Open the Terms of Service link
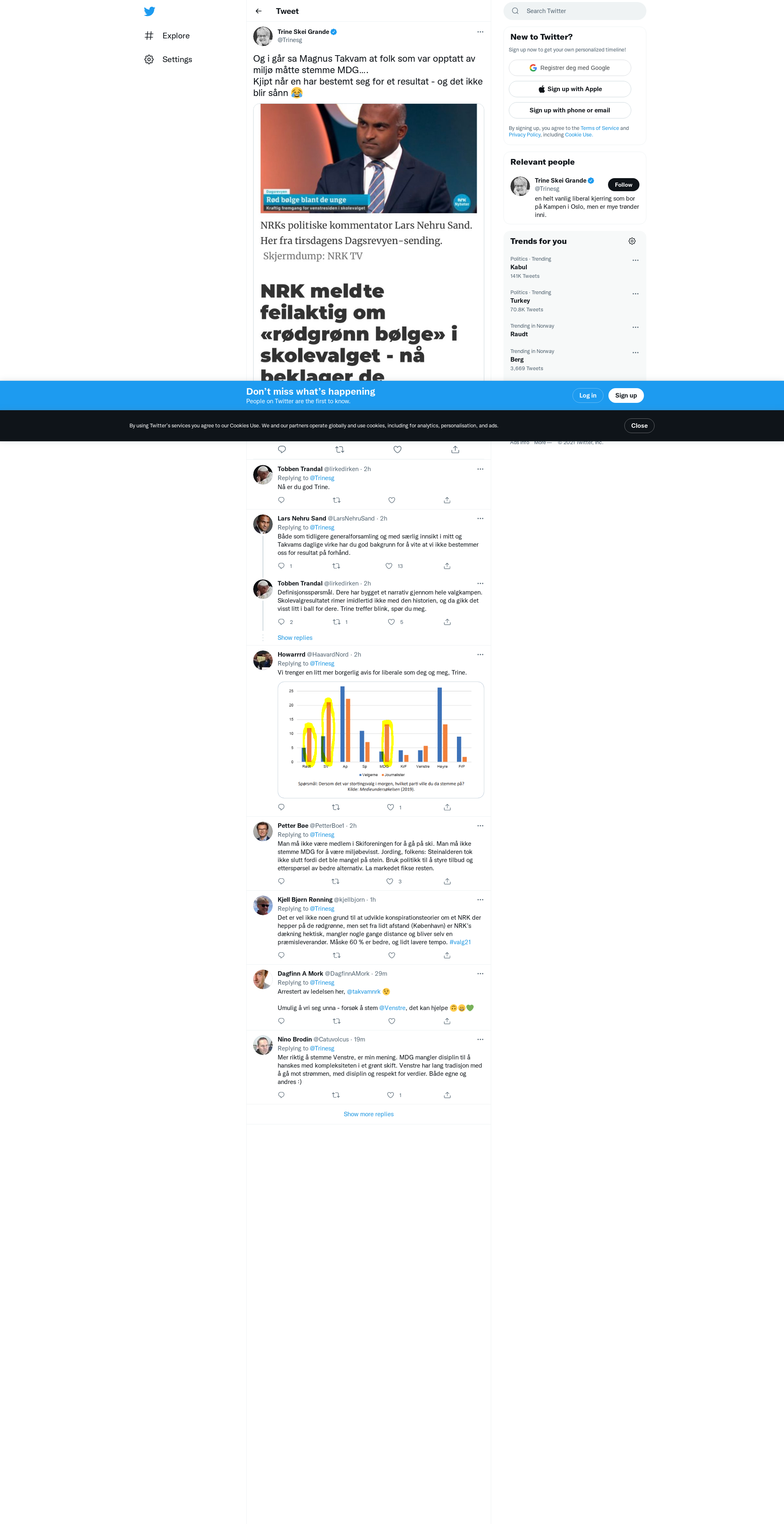Image resolution: width=784 pixels, height=1524 pixels. click(599, 128)
